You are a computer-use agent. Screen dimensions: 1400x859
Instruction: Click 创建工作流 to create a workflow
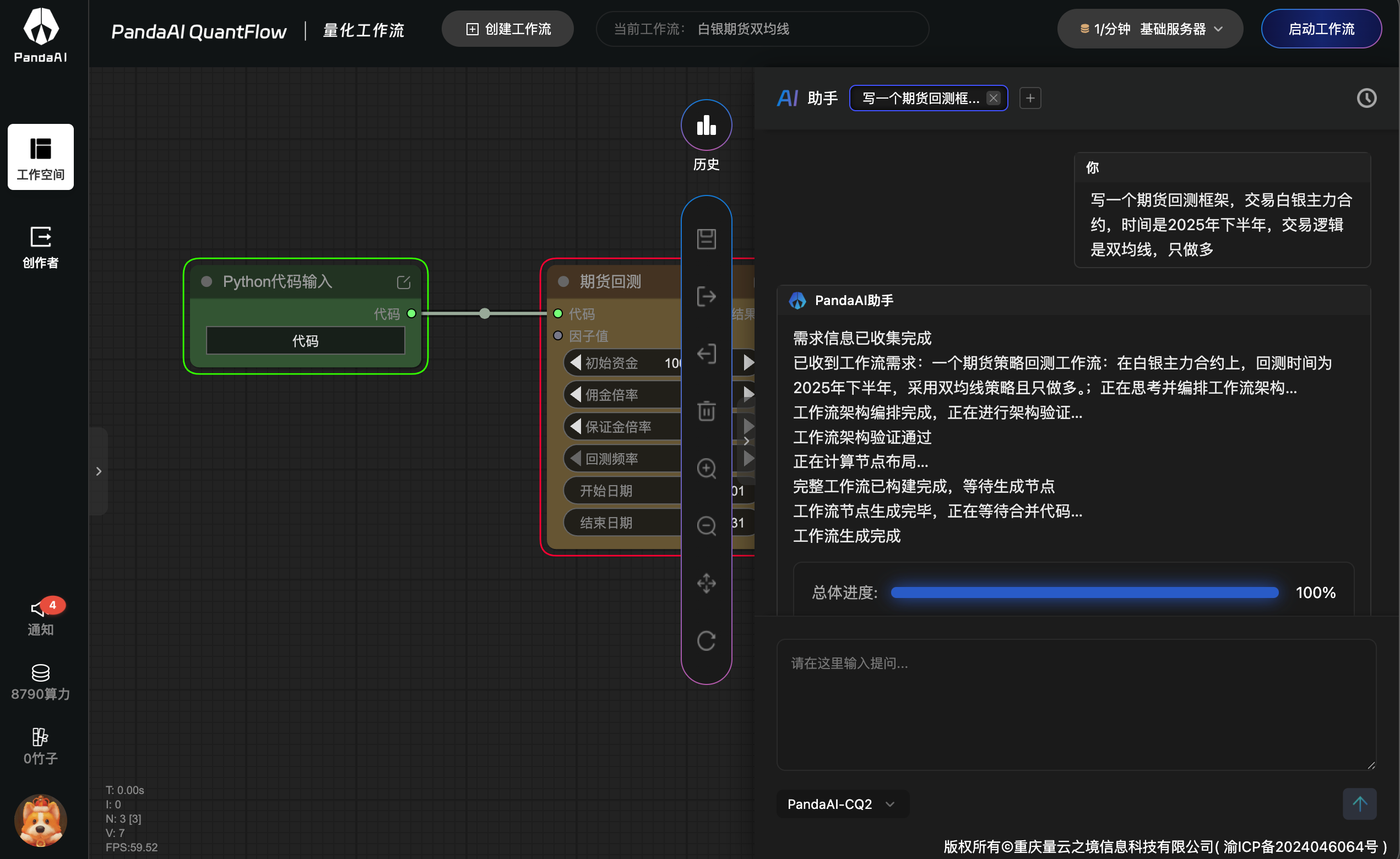(x=507, y=29)
